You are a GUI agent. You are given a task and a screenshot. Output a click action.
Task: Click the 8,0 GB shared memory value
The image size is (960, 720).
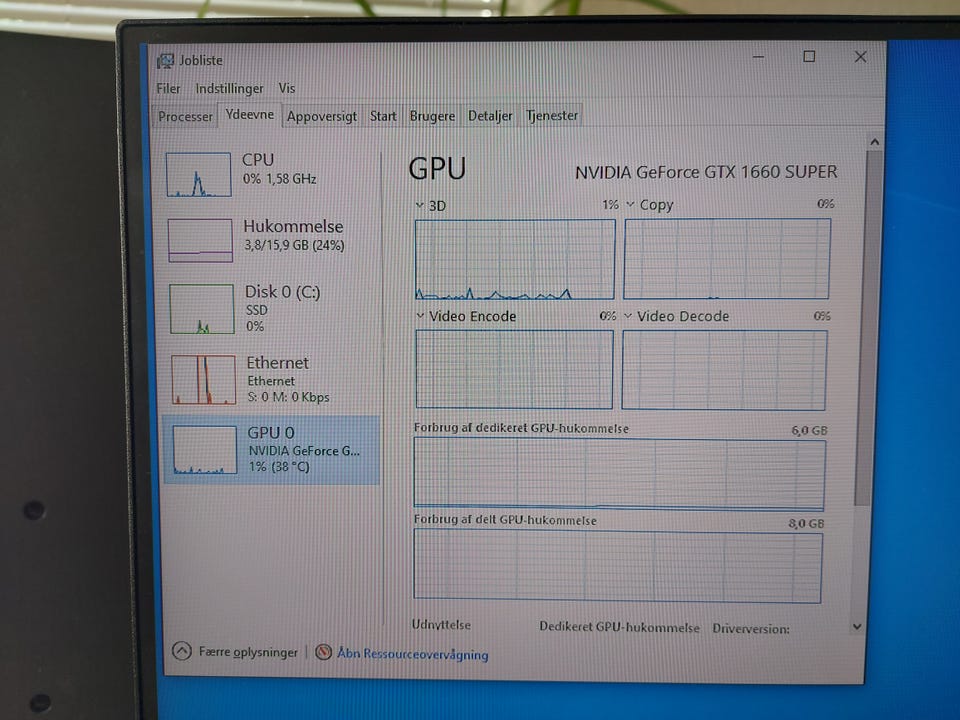pos(806,523)
